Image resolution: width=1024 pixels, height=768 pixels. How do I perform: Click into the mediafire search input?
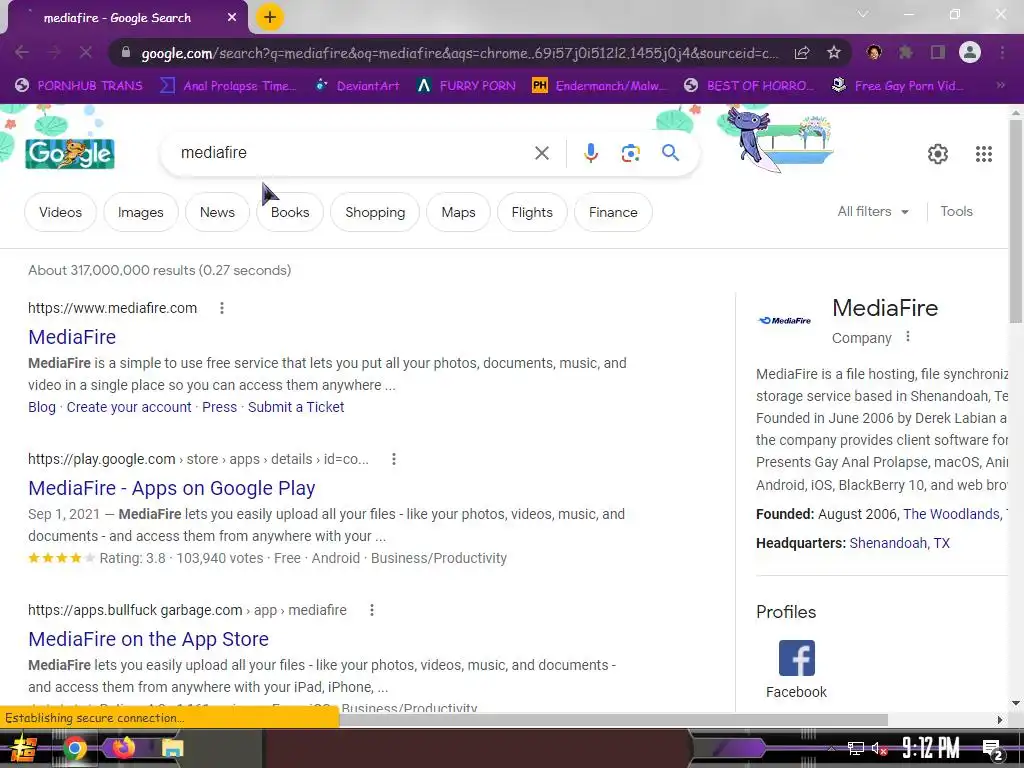(x=353, y=153)
